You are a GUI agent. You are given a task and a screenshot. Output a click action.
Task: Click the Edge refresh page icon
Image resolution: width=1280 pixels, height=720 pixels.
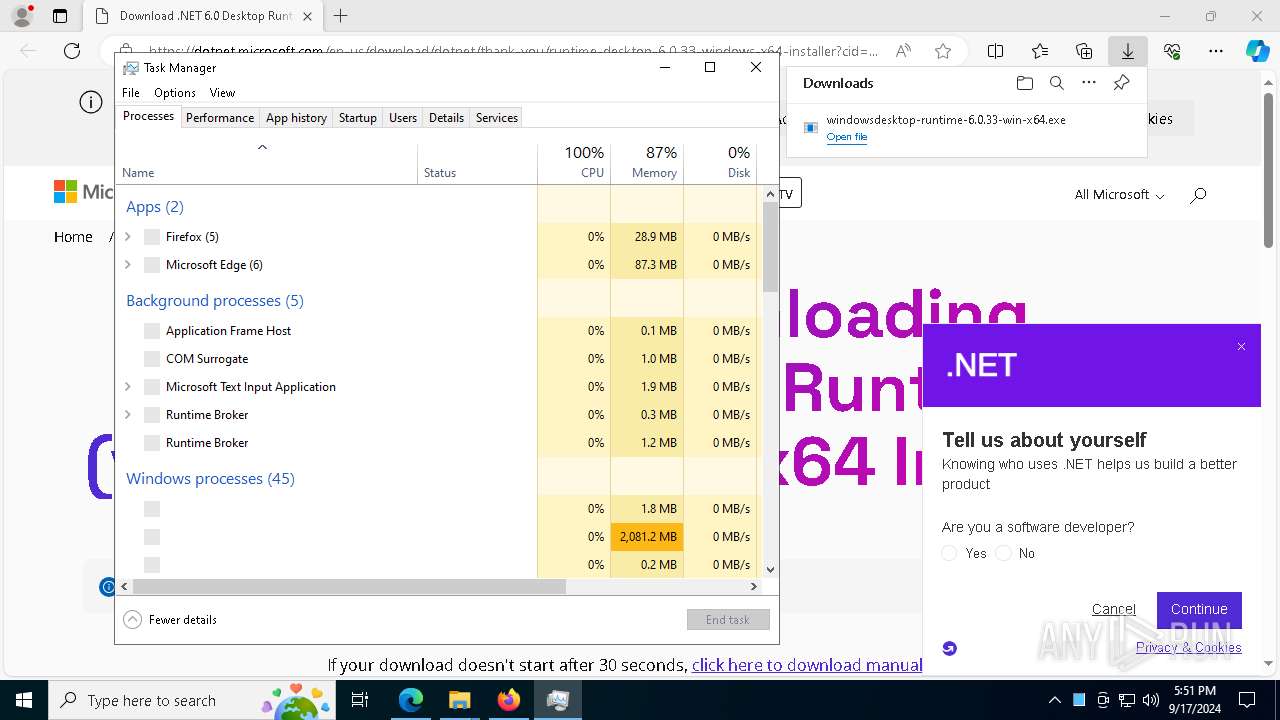click(72, 51)
